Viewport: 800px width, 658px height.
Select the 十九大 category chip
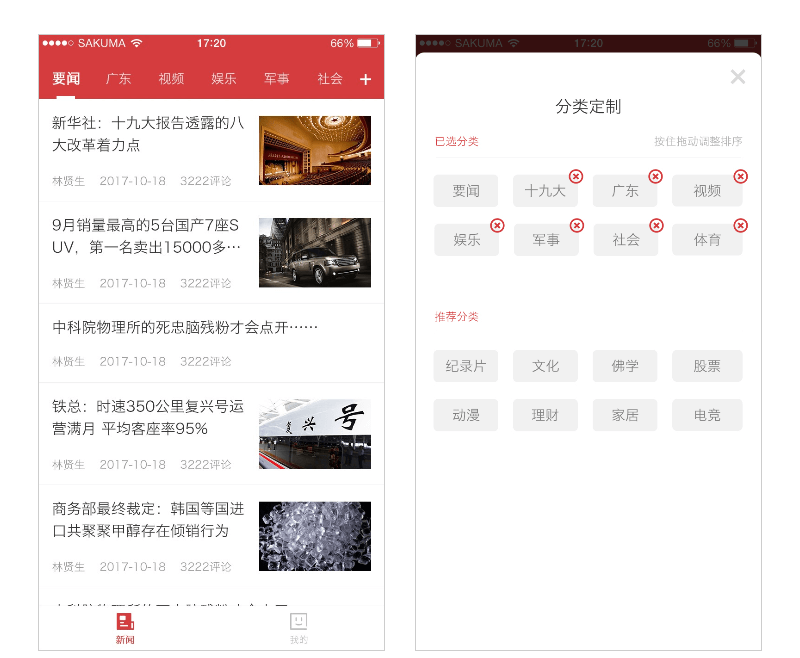[545, 191]
